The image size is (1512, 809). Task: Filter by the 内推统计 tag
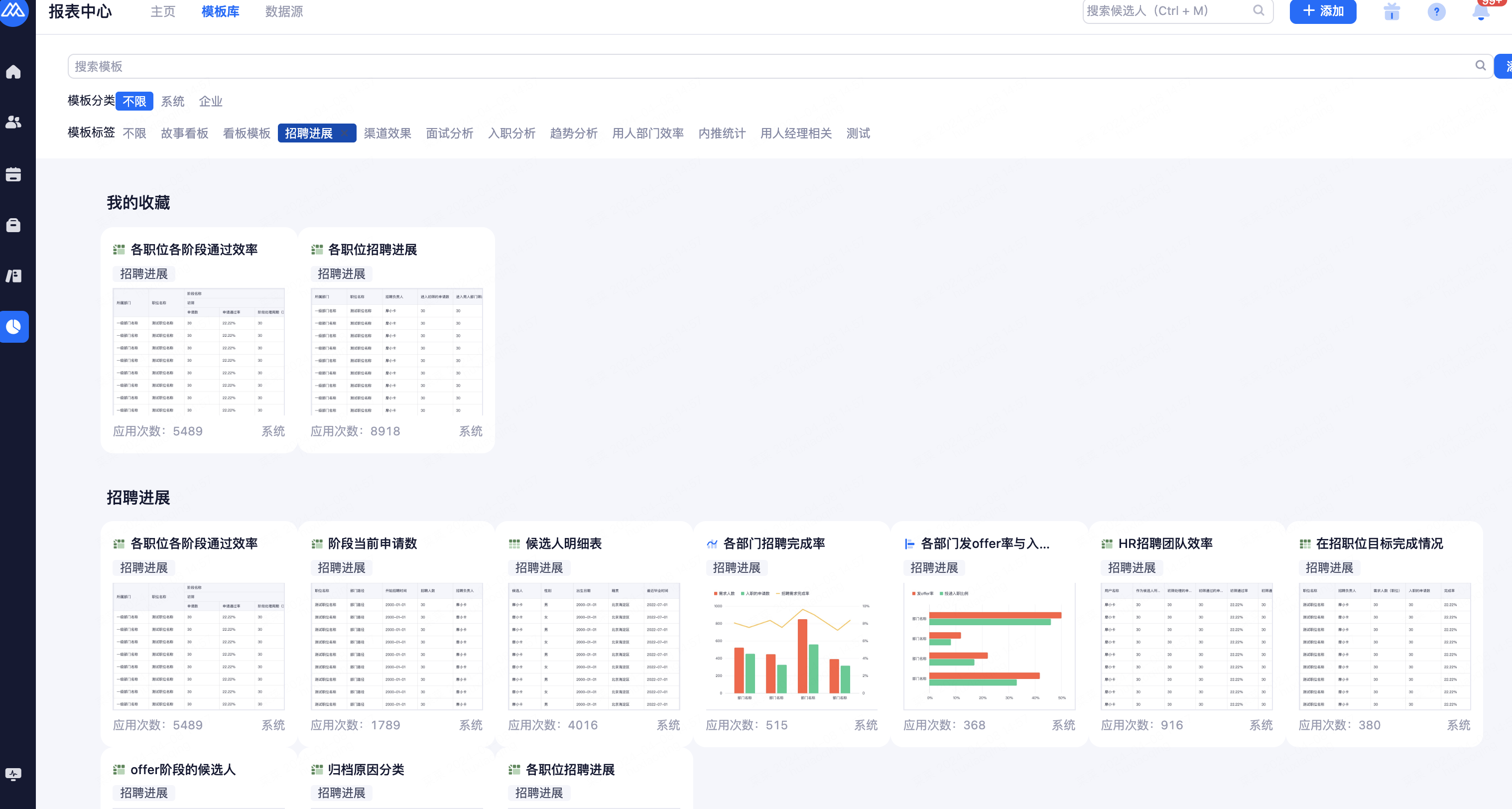coord(722,134)
